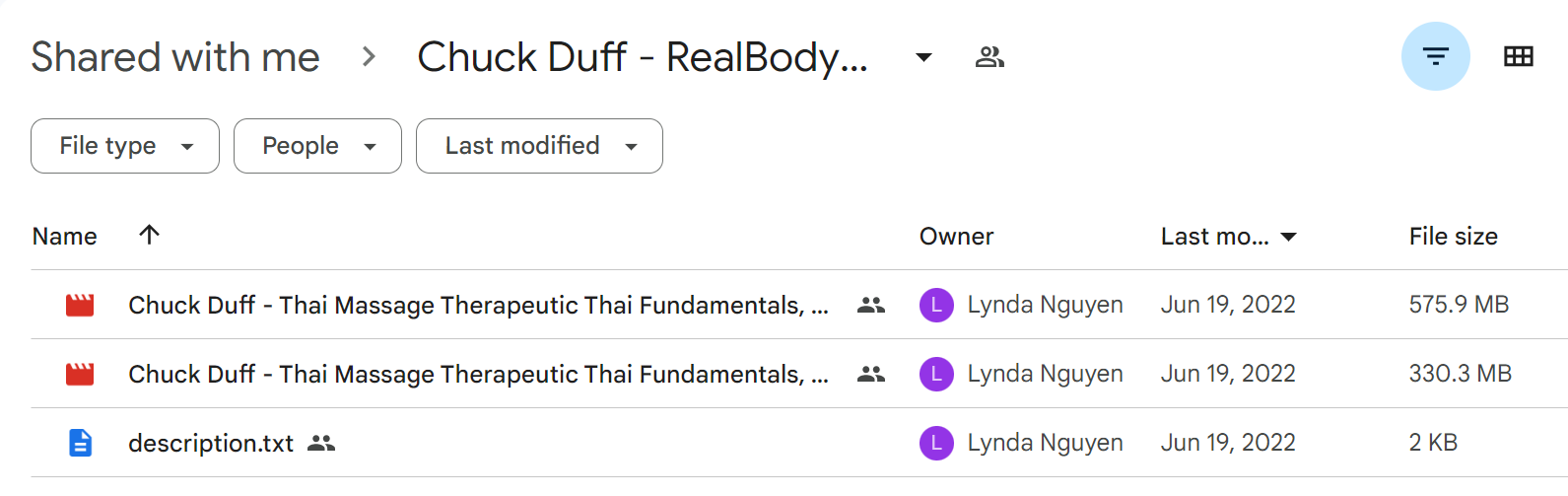
Task: Switch to grid layout view
Action: point(1518,56)
